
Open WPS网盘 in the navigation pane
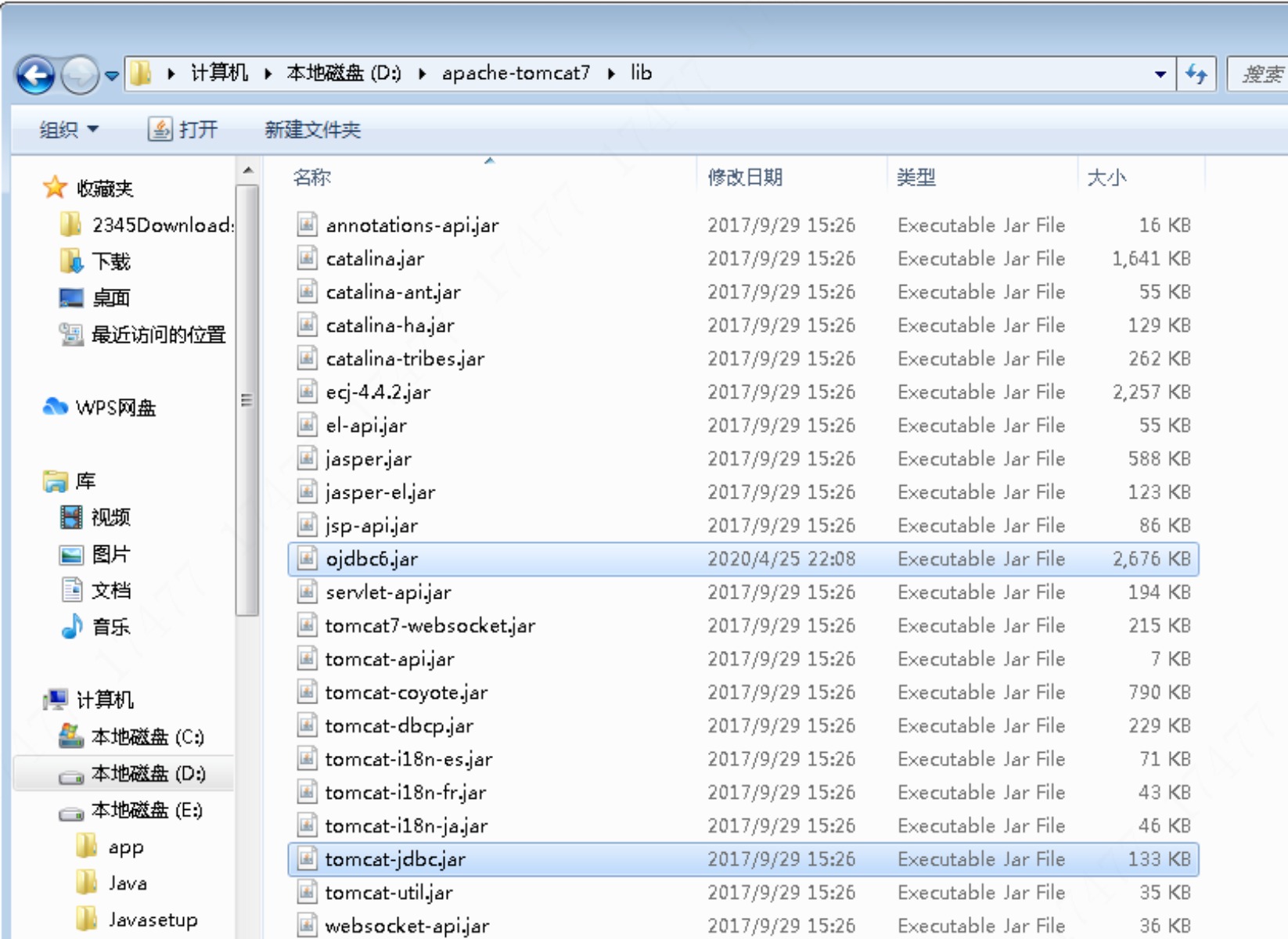(99, 408)
